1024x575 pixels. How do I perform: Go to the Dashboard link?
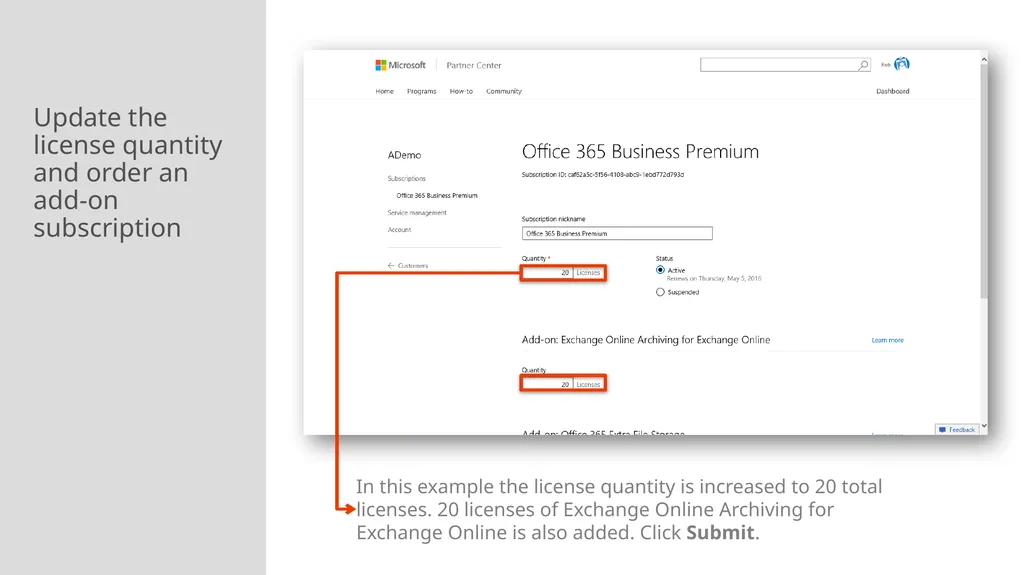(893, 91)
